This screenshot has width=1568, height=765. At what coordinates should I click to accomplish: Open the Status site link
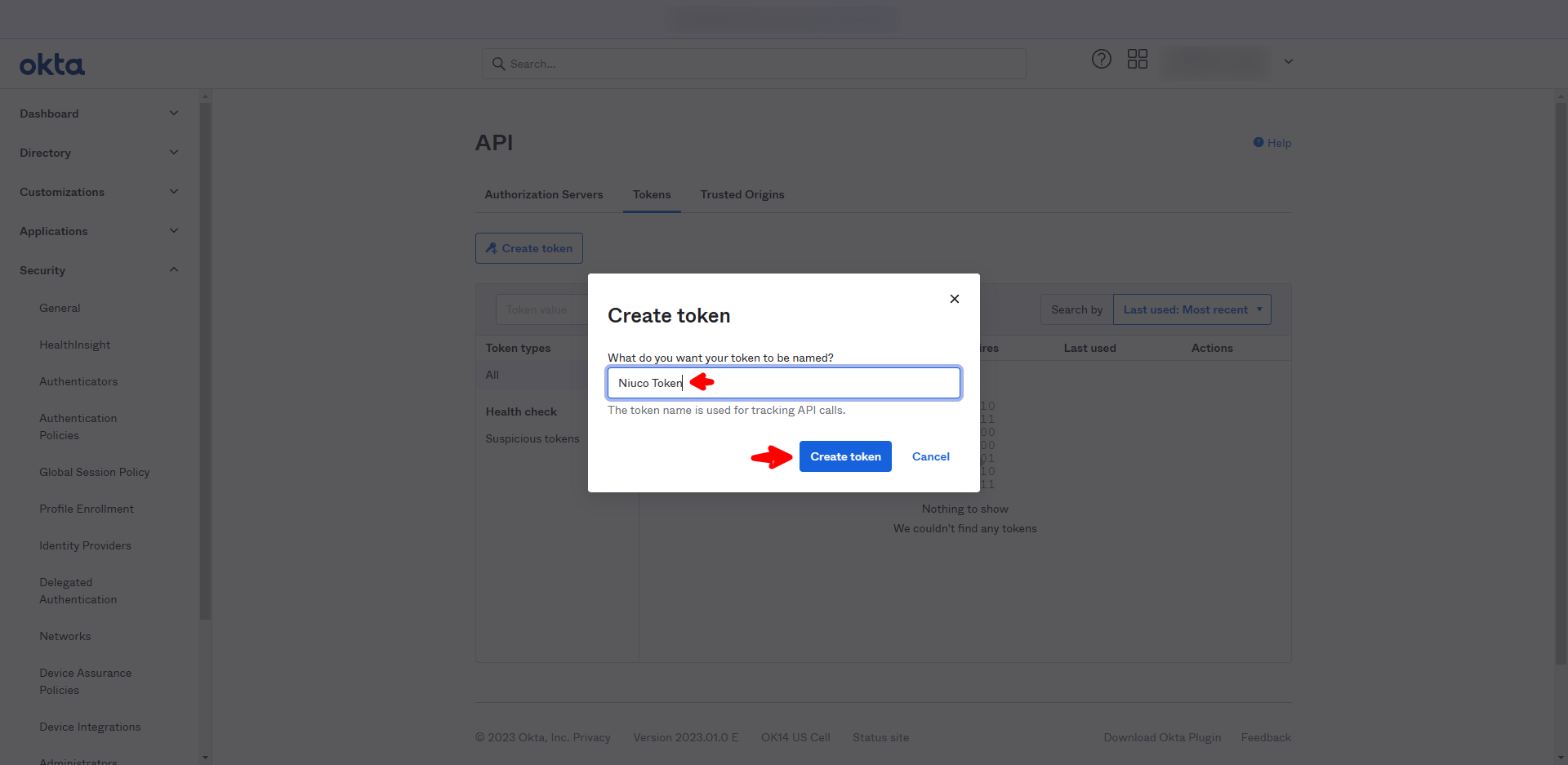[x=881, y=737]
